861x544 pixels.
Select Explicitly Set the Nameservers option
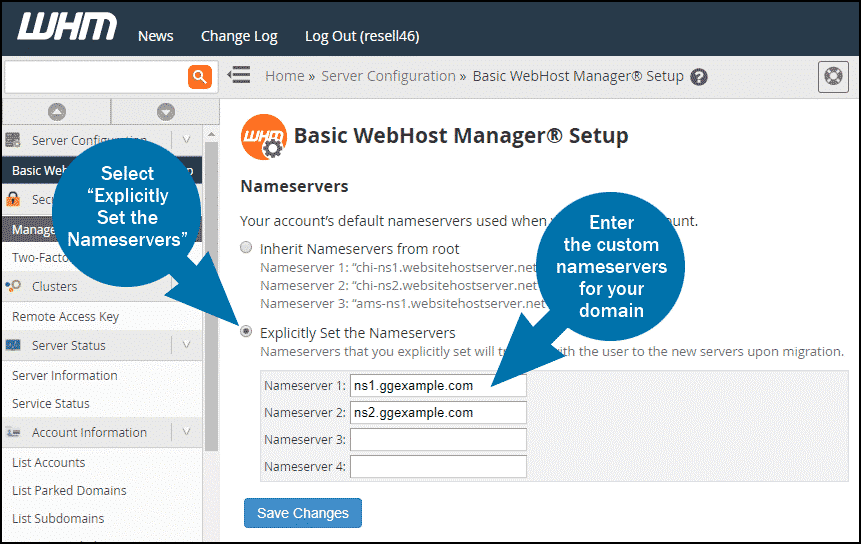[247, 333]
